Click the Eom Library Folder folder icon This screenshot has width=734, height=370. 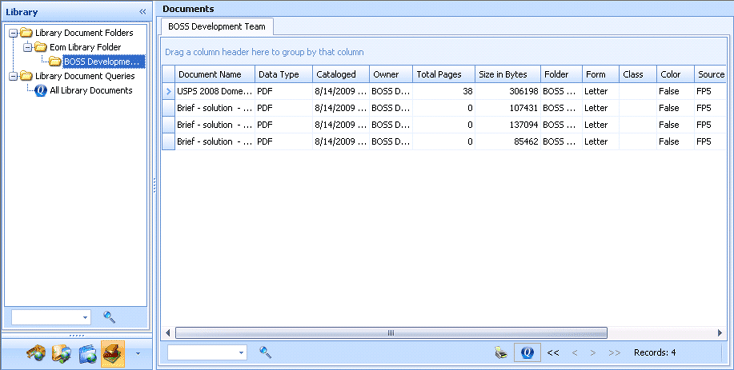tap(41, 47)
